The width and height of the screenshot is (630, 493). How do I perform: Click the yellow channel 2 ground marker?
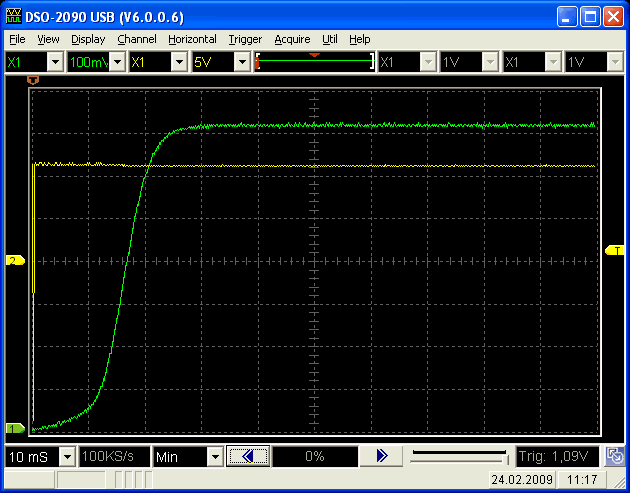click(x=15, y=261)
